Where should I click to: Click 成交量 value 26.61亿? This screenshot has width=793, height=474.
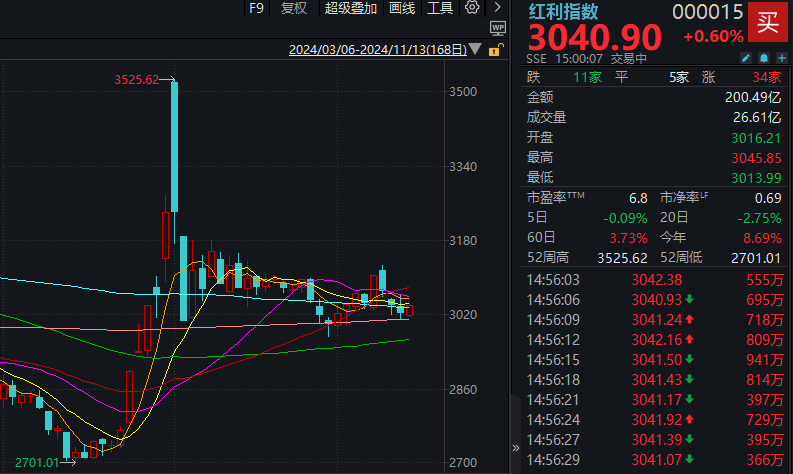coord(757,117)
